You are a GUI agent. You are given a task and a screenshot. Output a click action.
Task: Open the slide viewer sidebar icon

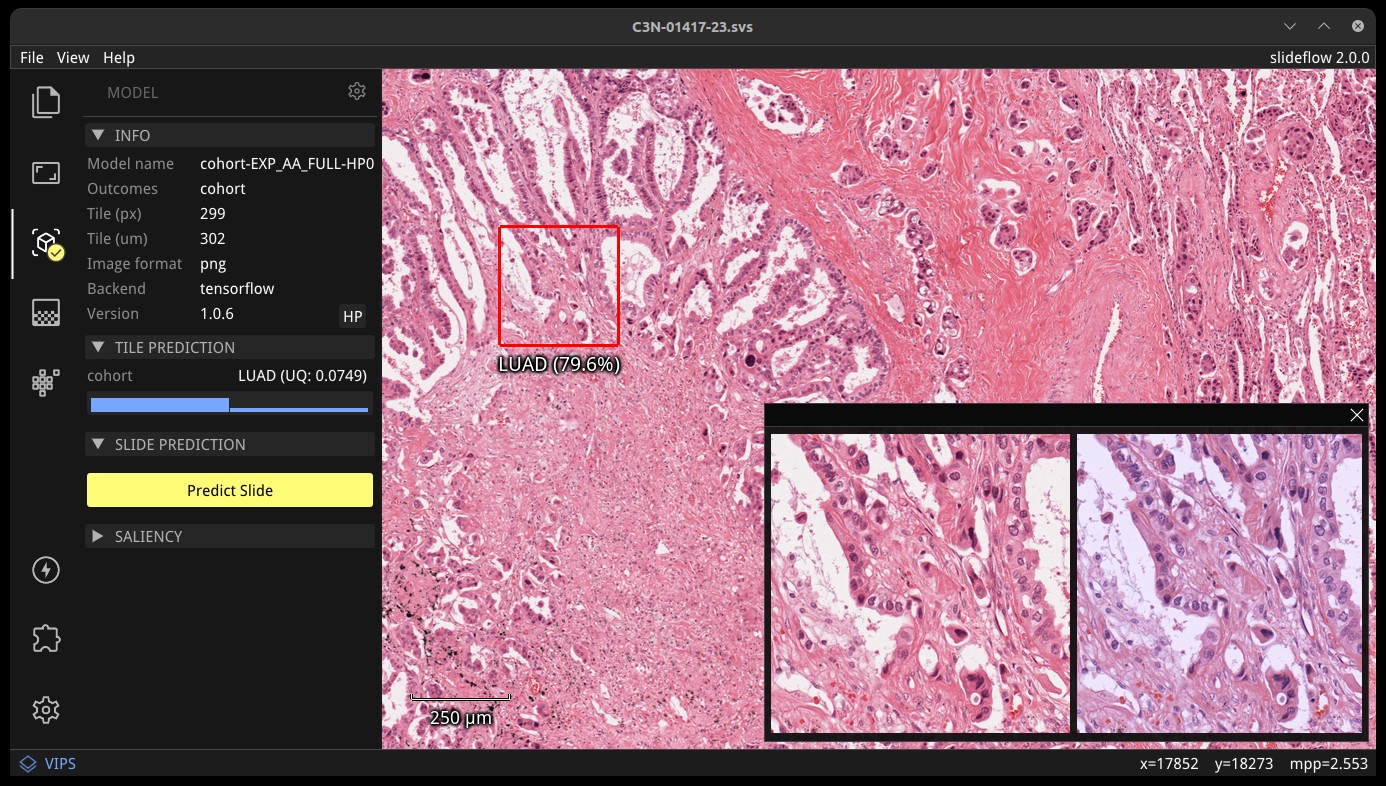46,173
